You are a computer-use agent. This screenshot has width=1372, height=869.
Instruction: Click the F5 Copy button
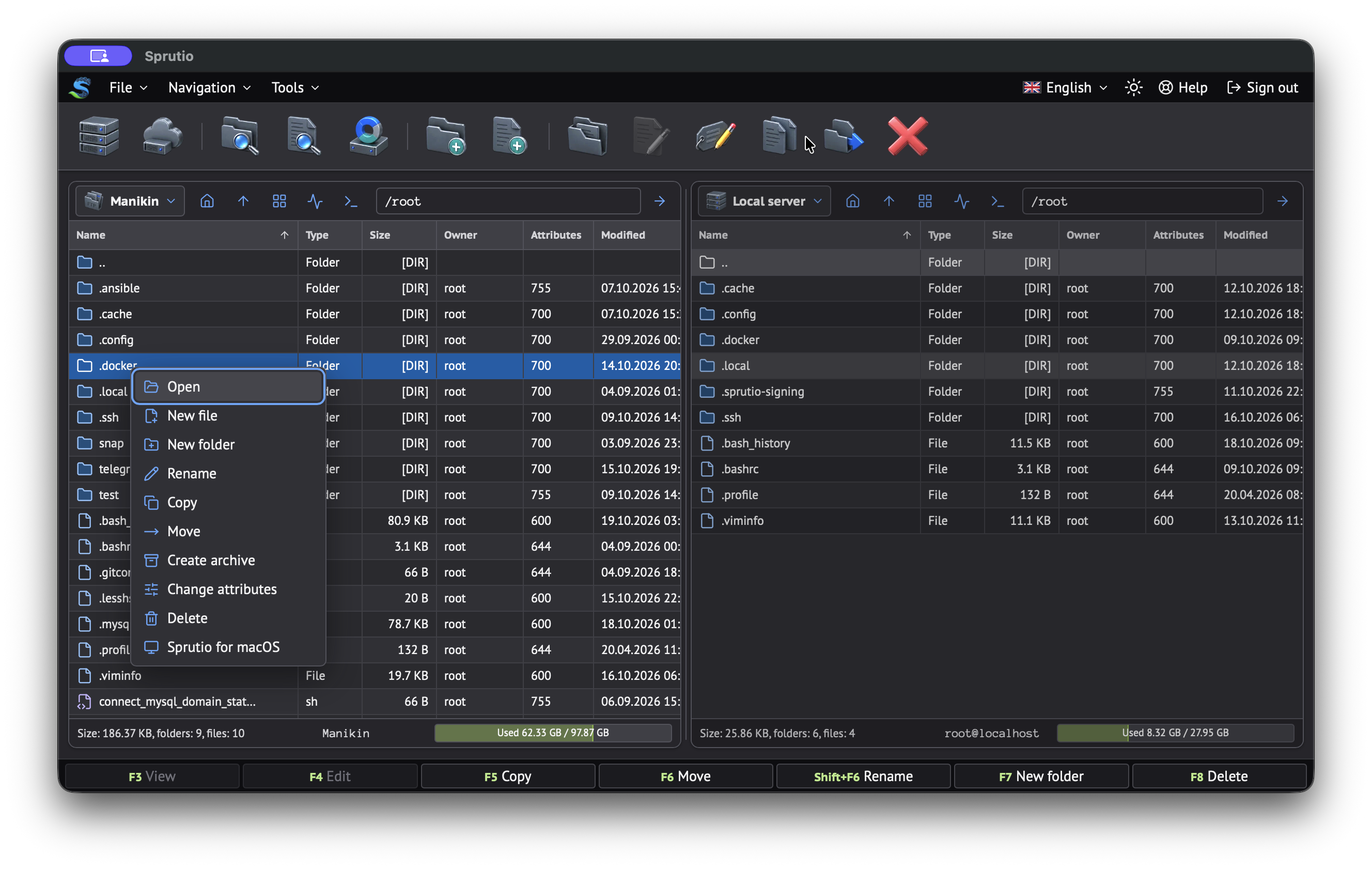[x=508, y=777]
